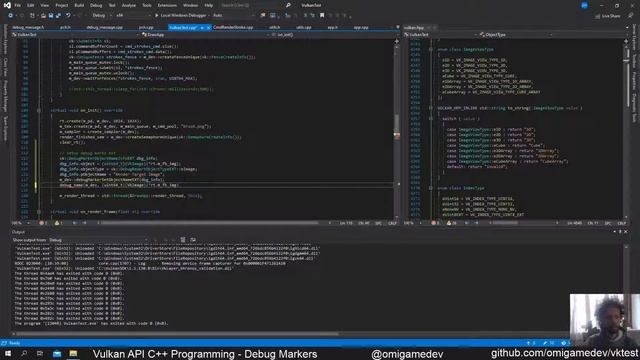Click the new project toolbar icon
Viewport: 640px width, 360px height.
[32, 16]
